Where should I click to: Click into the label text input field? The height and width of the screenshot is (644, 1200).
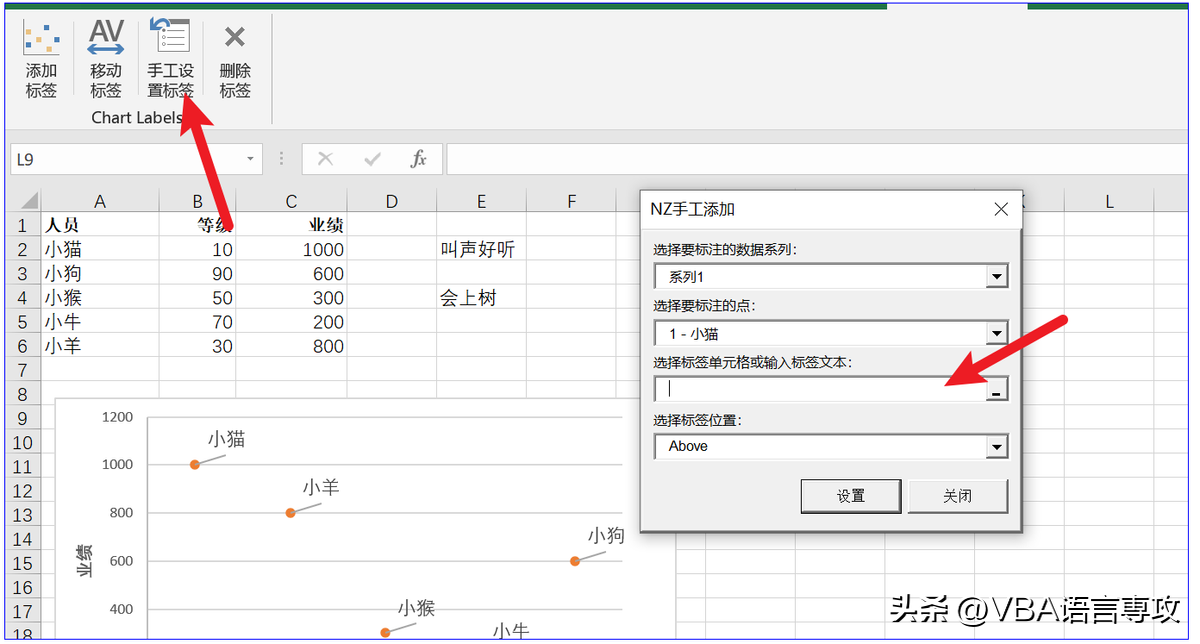pos(820,390)
